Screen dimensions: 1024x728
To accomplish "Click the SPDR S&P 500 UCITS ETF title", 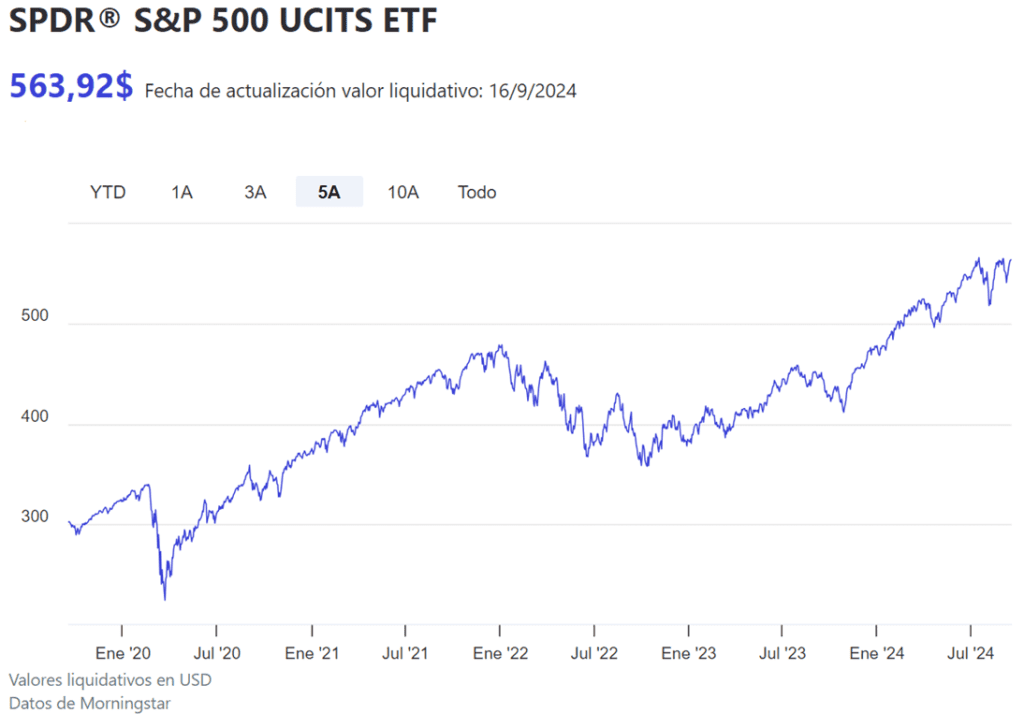I will (x=222, y=20).
